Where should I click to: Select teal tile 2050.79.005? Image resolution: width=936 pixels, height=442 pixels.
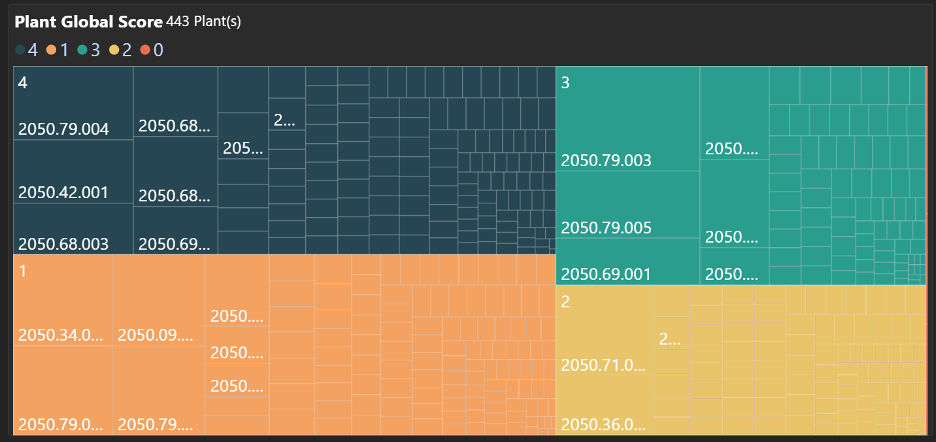coord(627,204)
